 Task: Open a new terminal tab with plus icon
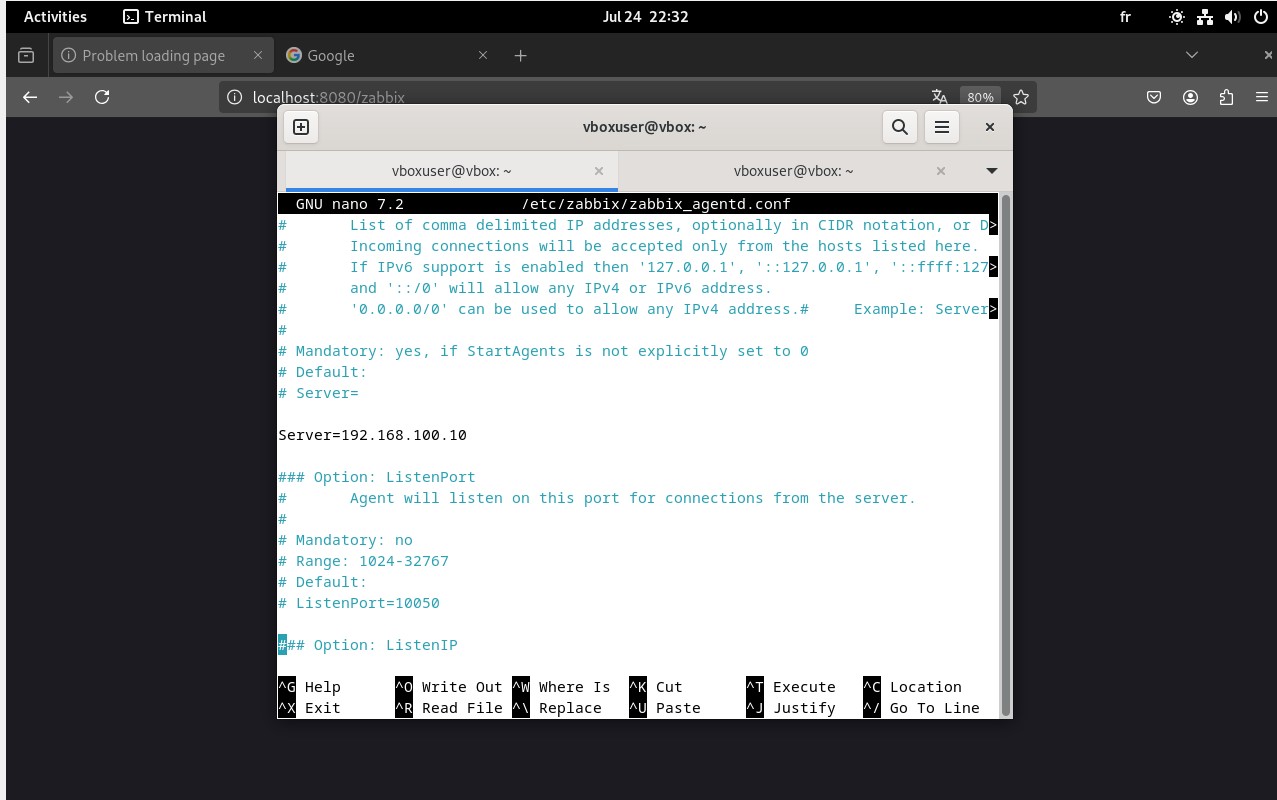(x=301, y=127)
